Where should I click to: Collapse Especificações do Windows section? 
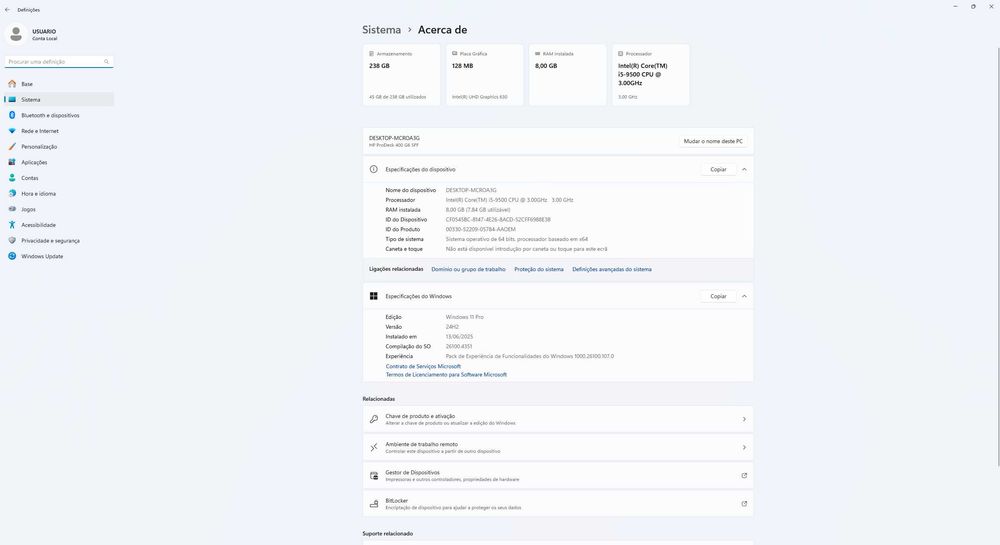(744, 296)
